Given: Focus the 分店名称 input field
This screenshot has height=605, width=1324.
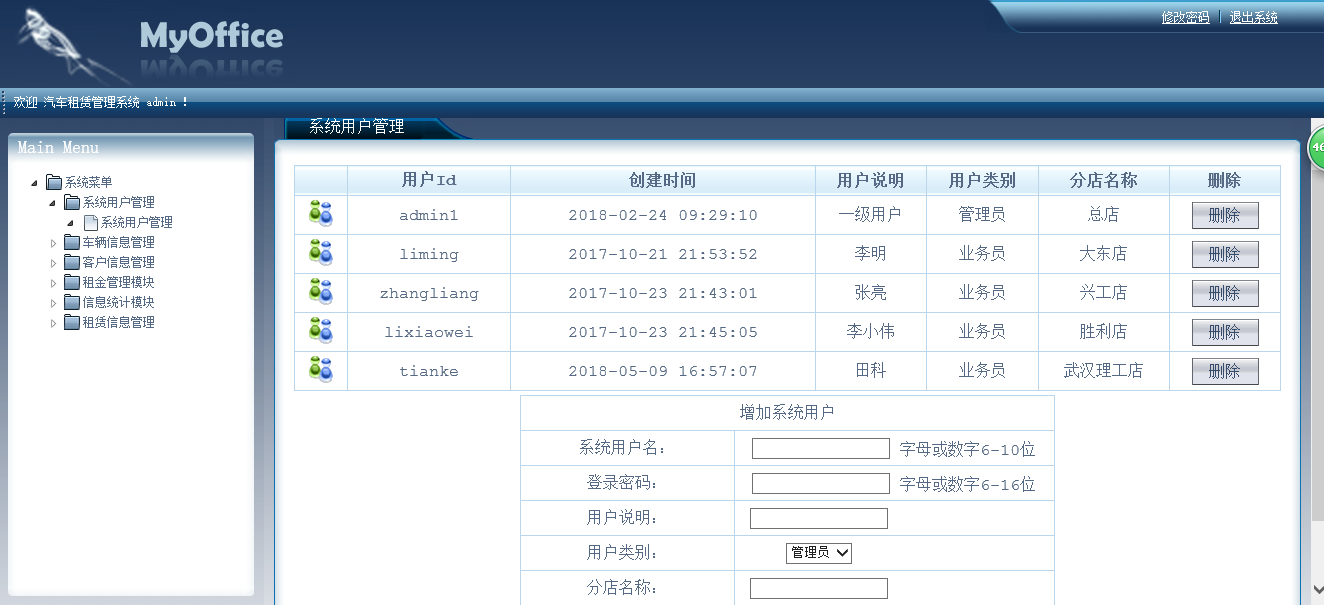Looking at the screenshot, I should [818, 588].
